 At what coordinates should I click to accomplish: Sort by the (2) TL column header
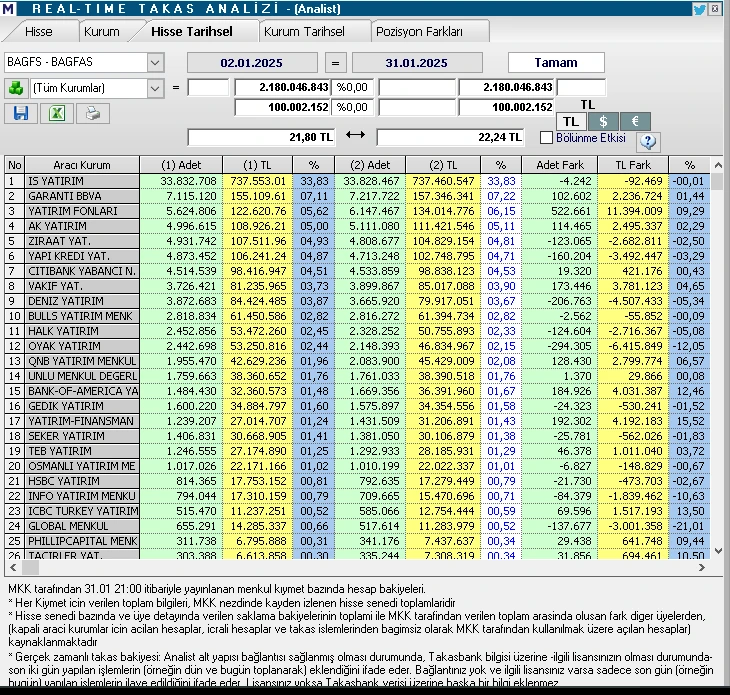coord(443,165)
